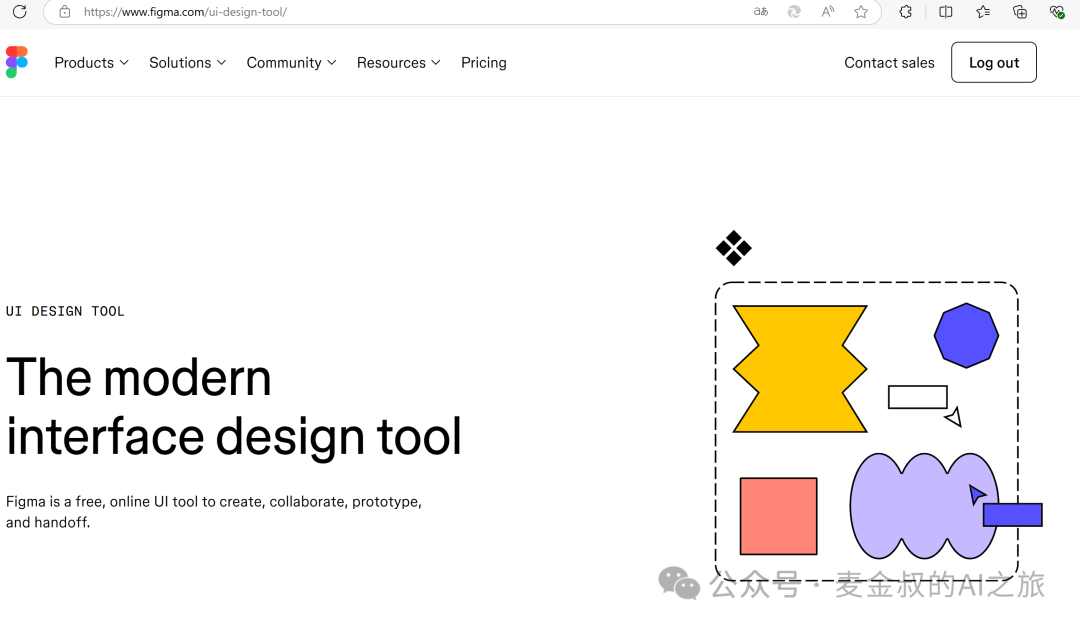
Task: Click the Log out button
Action: (994, 63)
